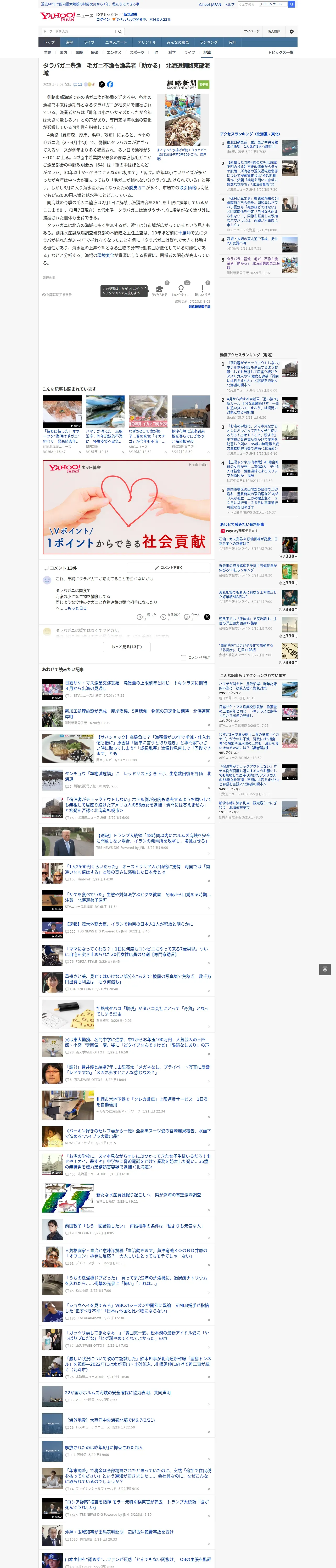Click the 記事に関する報告 link
This screenshot has width=336, height=1568.
click(x=58, y=295)
